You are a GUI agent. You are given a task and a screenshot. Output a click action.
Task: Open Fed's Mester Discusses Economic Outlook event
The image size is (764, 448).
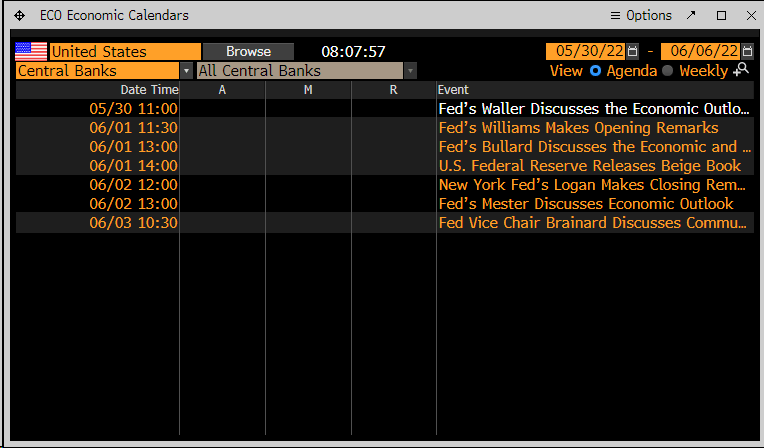[x=586, y=203]
